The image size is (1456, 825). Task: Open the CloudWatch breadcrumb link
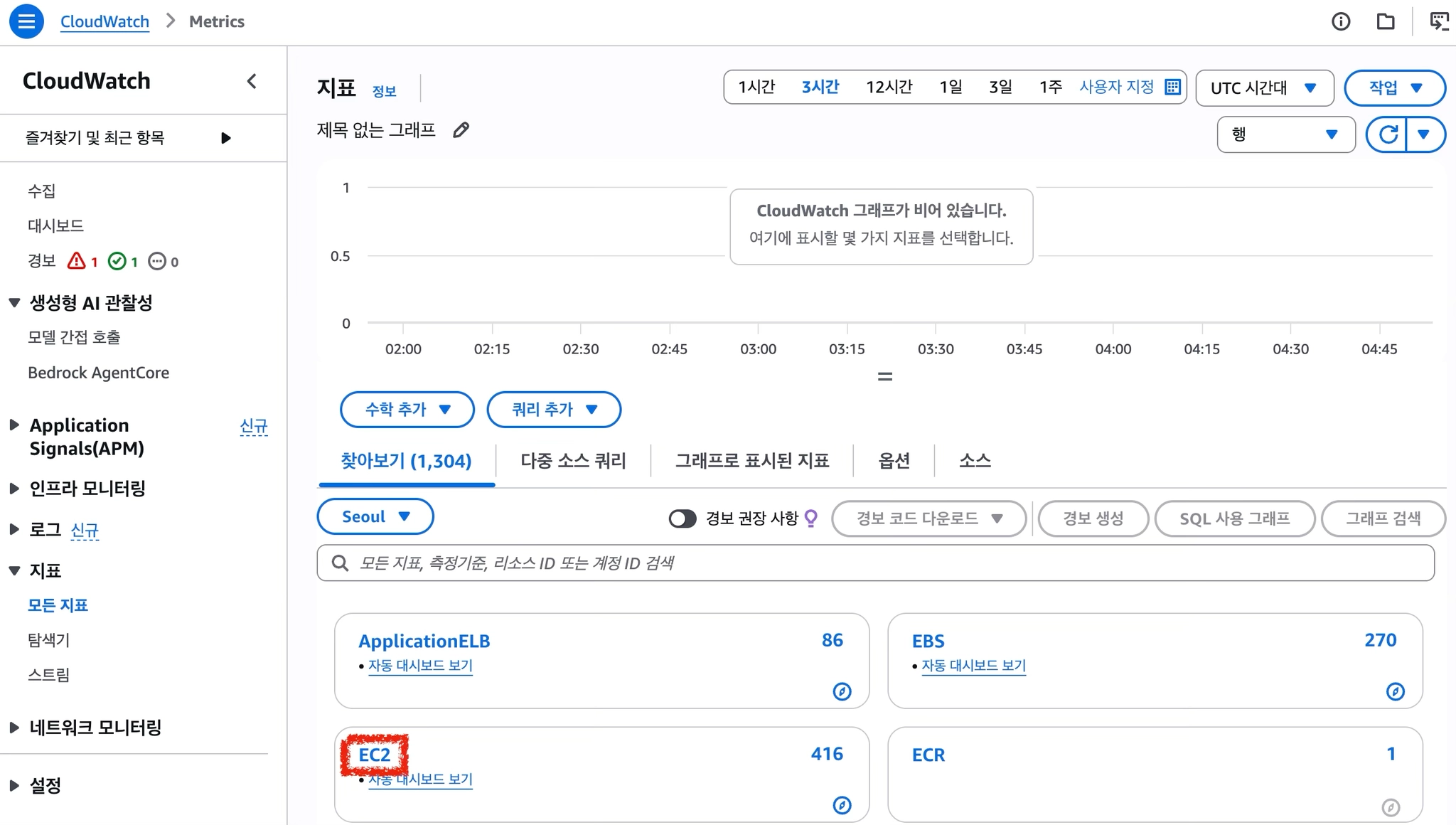coord(105,21)
